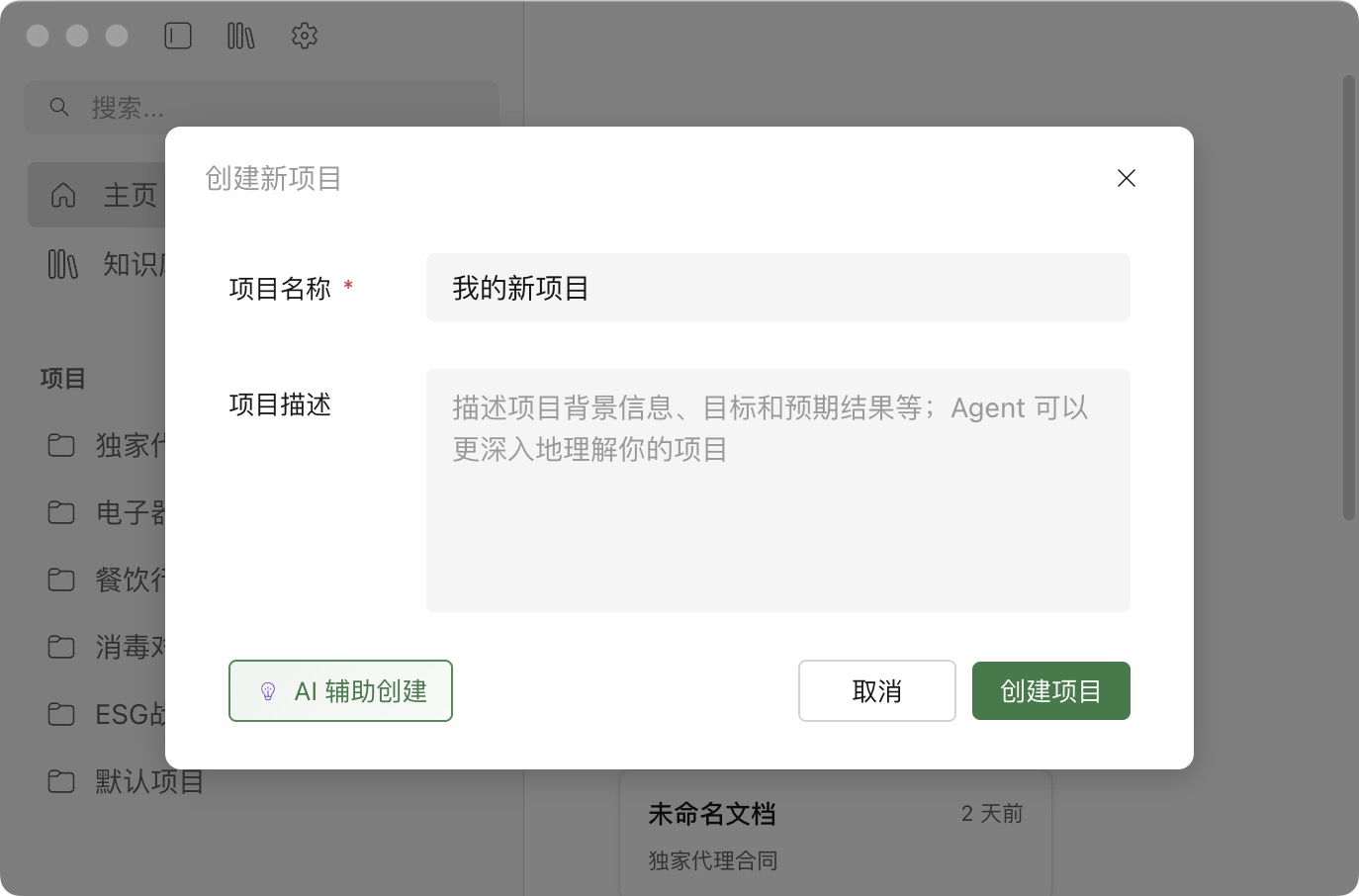Click the vertical scrollbar on the right
Viewport: 1359px width, 896px height.
1348,297
